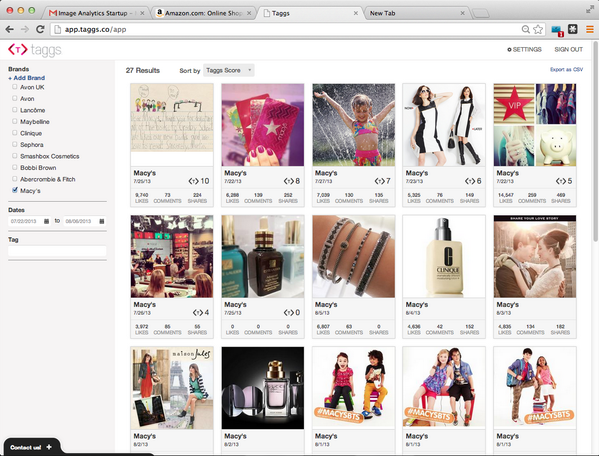Open the bracelets on wrist thumbnail
Screen dimensions: 599x456
point(353,256)
